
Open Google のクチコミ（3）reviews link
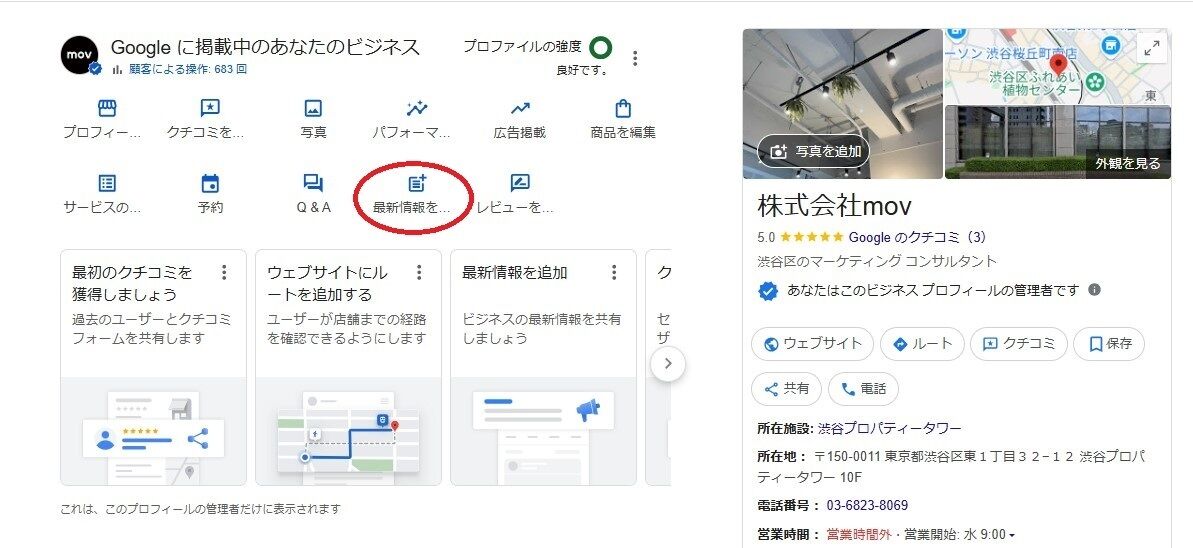(x=918, y=237)
